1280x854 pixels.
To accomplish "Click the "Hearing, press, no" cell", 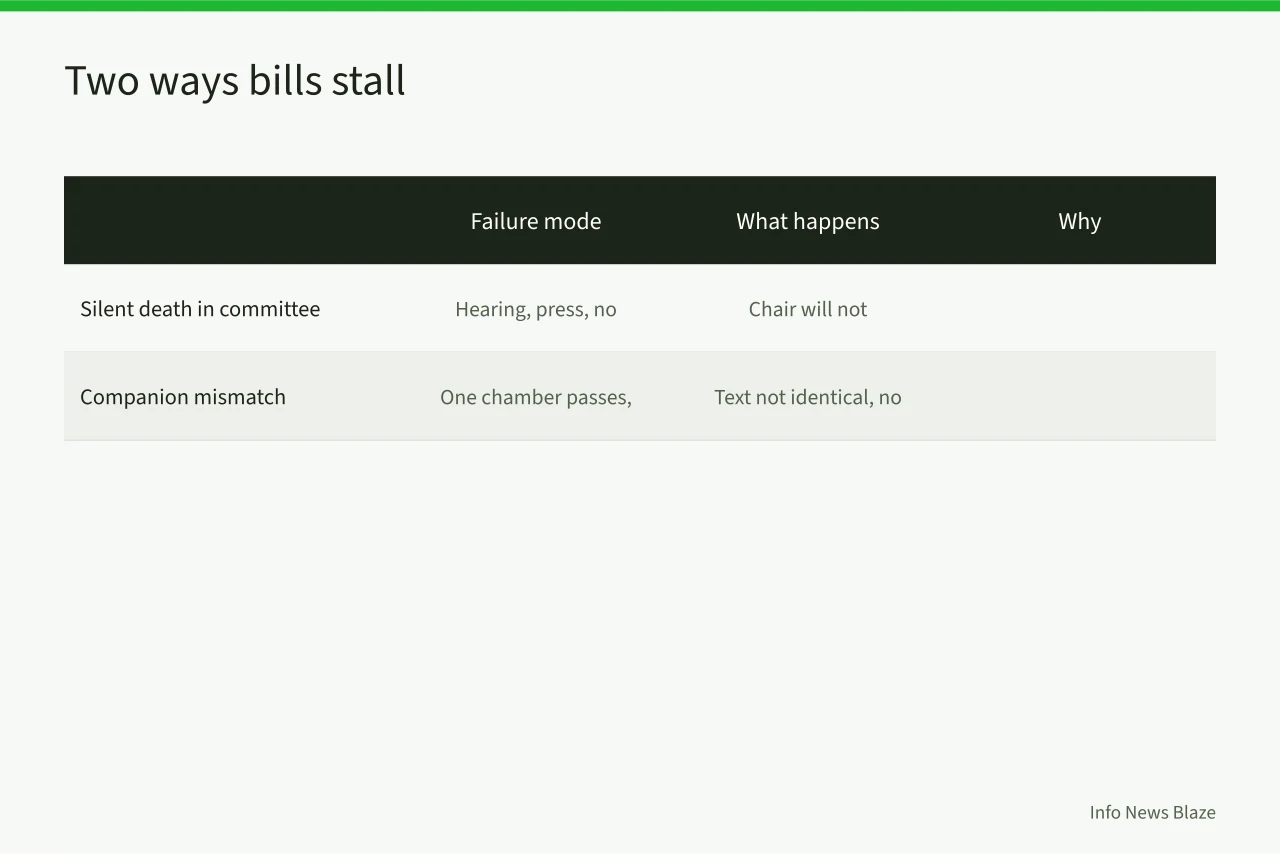I will coord(536,309).
